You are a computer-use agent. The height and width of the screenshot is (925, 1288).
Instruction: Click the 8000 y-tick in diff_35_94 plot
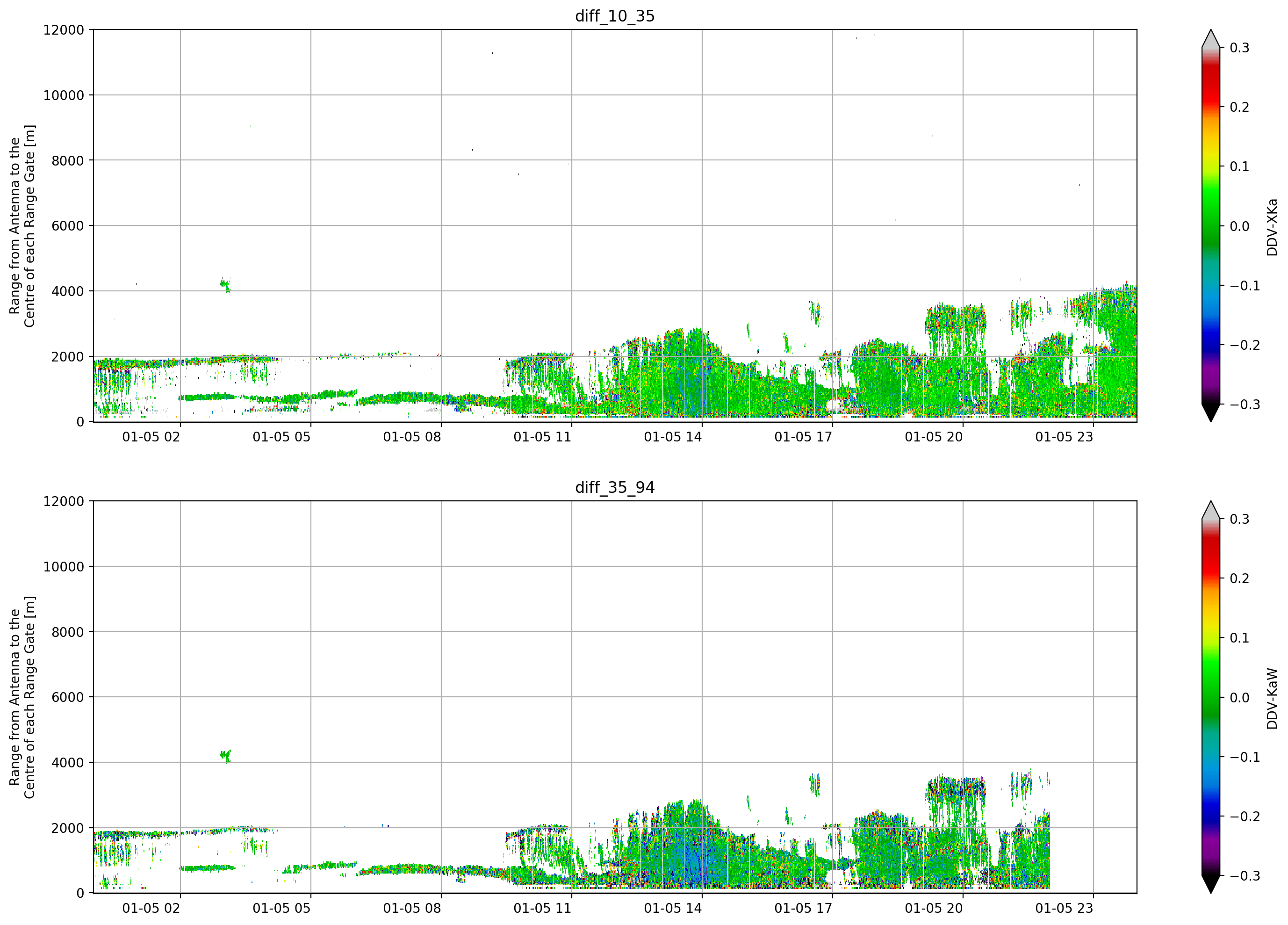click(68, 632)
